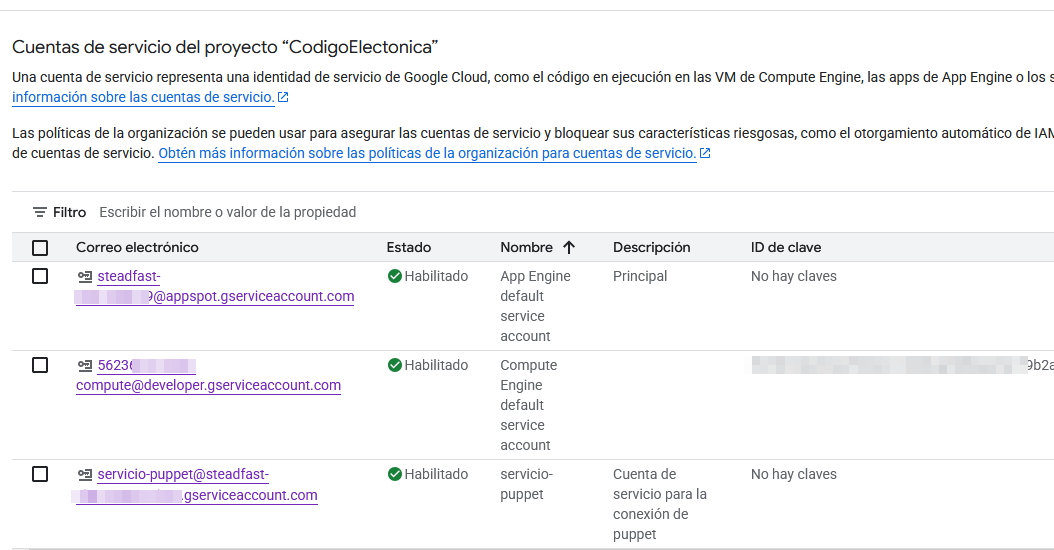Open the compute@developer.gserviceaccount.com account link
The height and width of the screenshot is (550, 1054).
pos(208,385)
